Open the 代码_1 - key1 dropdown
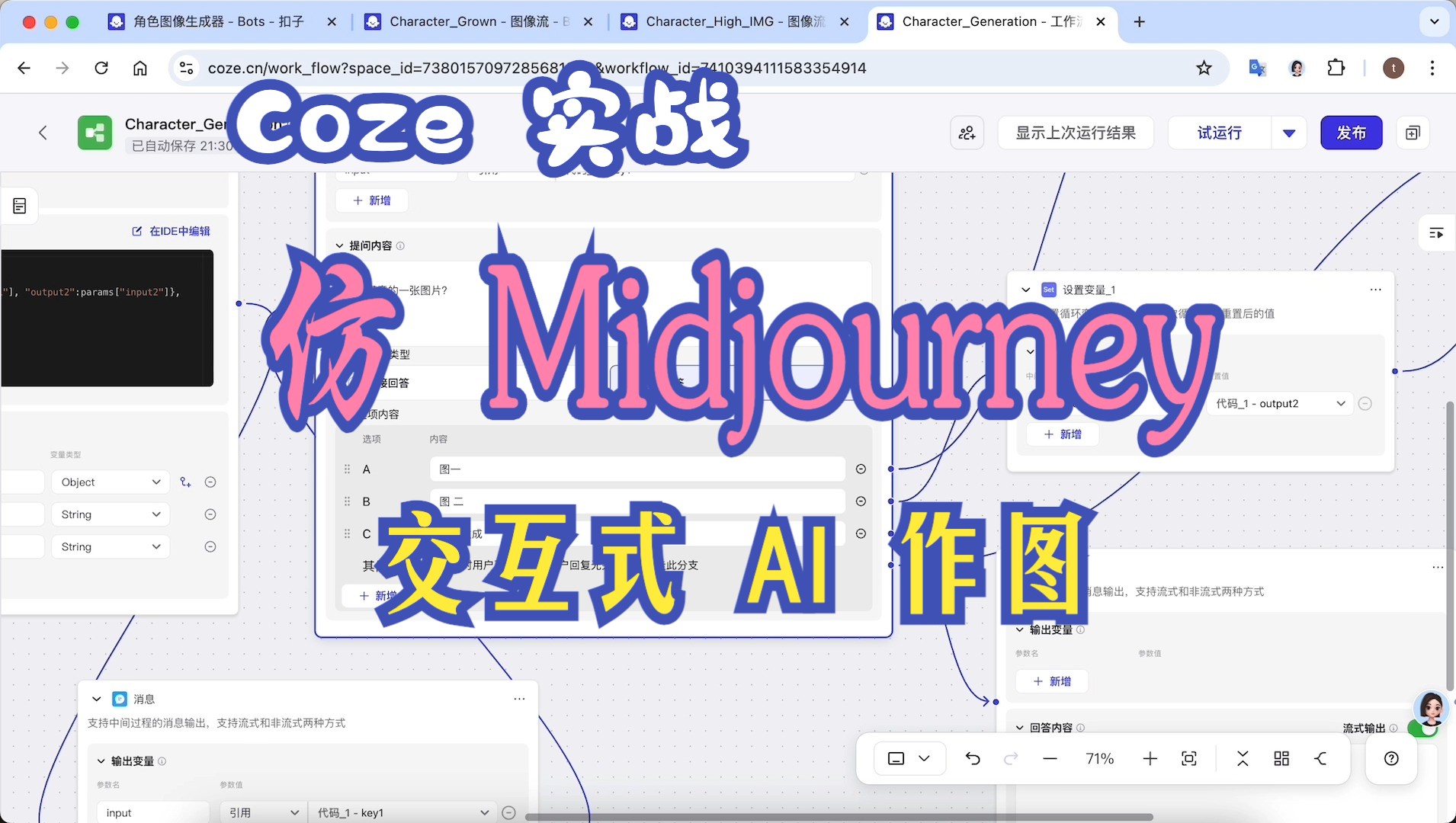 [x=402, y=813]
